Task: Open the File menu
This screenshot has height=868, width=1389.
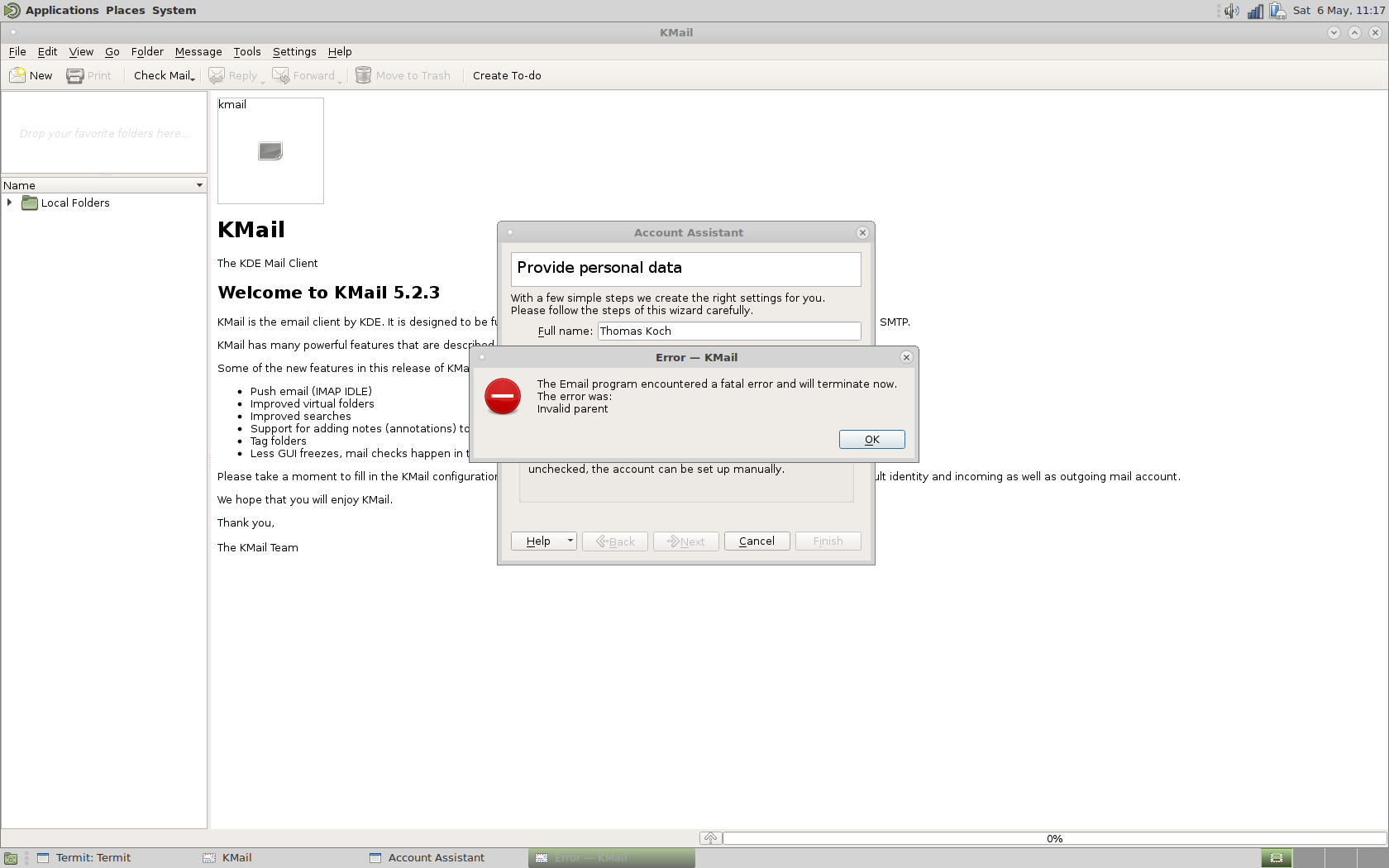Action: pyautogui.click(x=17, y=51)
